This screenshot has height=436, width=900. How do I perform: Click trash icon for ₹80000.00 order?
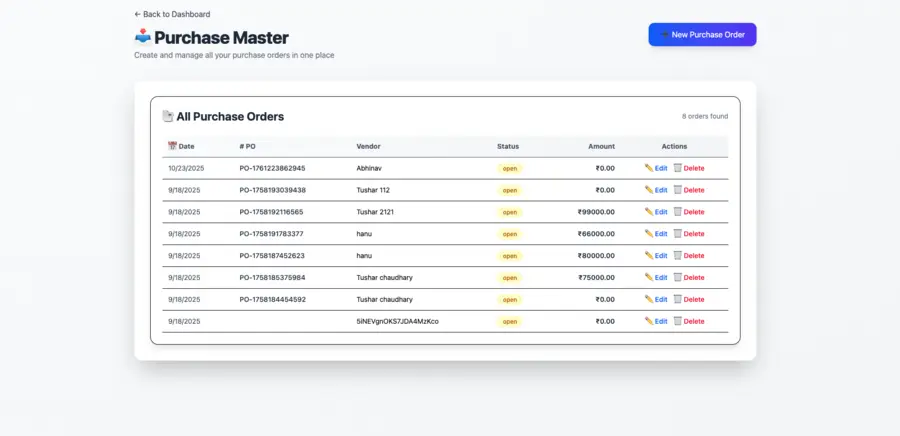[677, 256]
